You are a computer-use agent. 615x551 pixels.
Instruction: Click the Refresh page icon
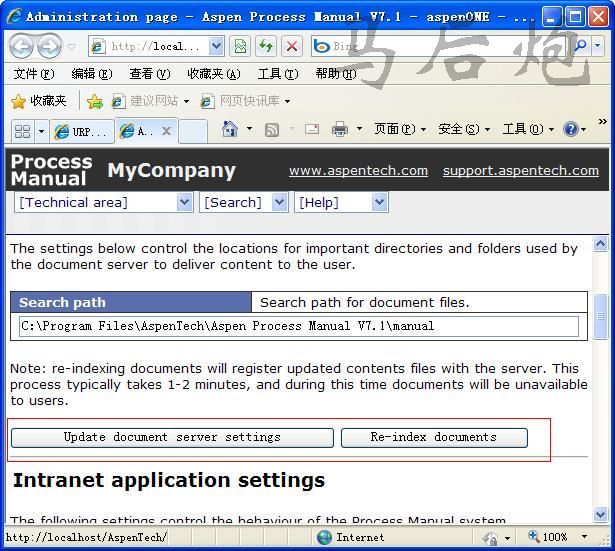pyautogui.click(x=265, y=46)
